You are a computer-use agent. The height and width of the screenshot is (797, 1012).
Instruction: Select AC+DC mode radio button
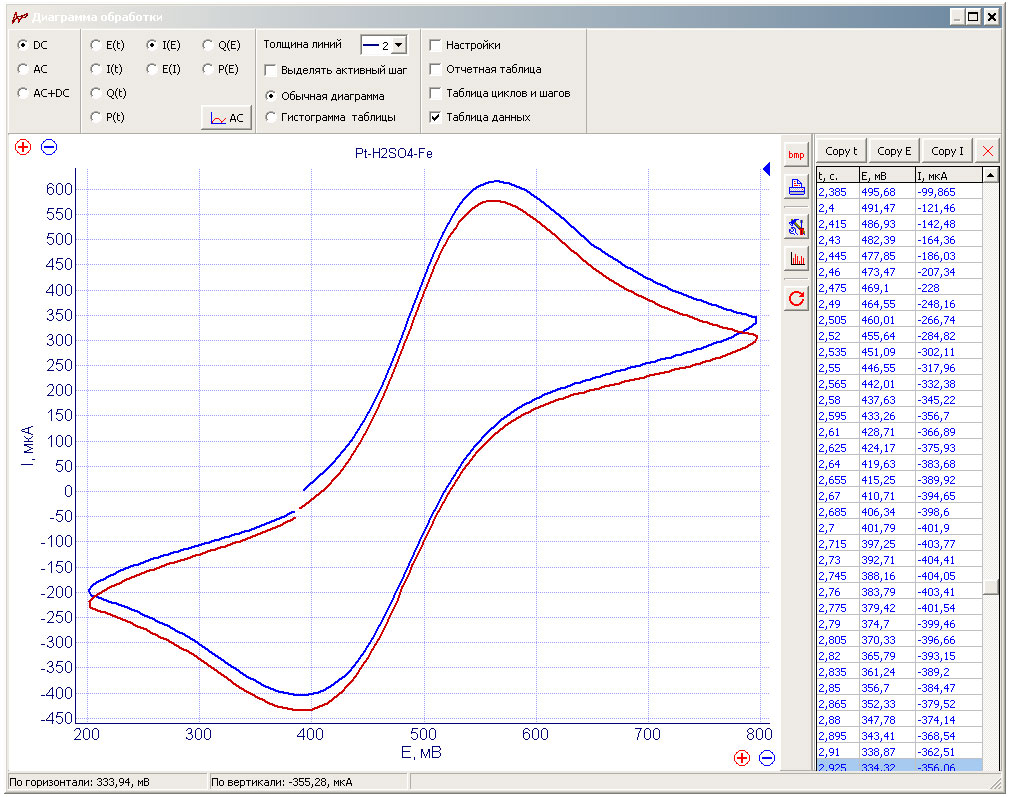click(x=23, y=92)
